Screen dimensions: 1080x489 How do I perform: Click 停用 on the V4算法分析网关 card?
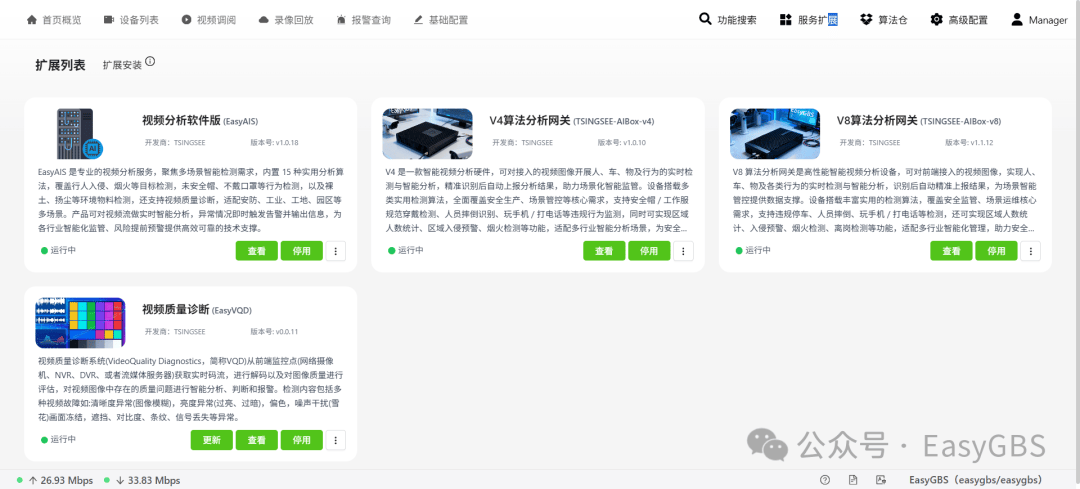click(649, 251)
